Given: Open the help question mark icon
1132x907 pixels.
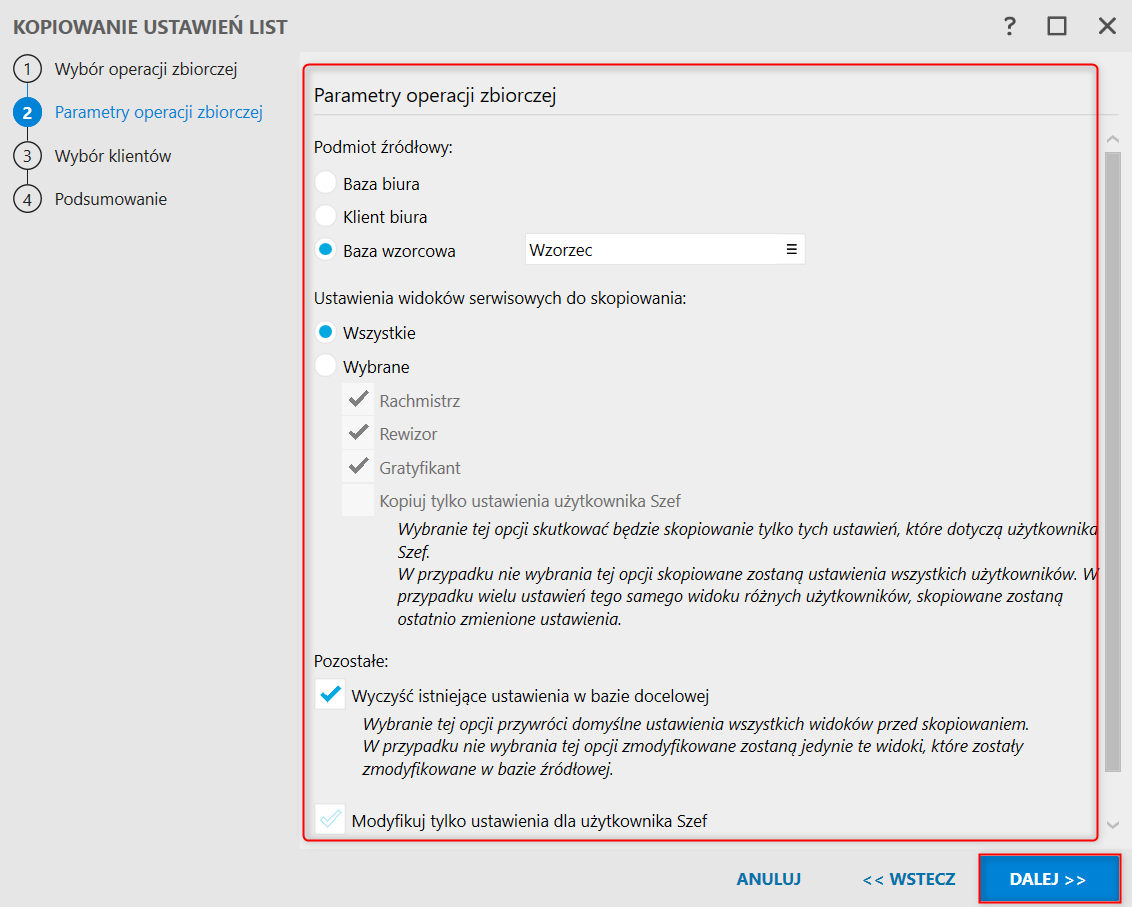Looking at the screenshot, I should tap(1010, 26).
